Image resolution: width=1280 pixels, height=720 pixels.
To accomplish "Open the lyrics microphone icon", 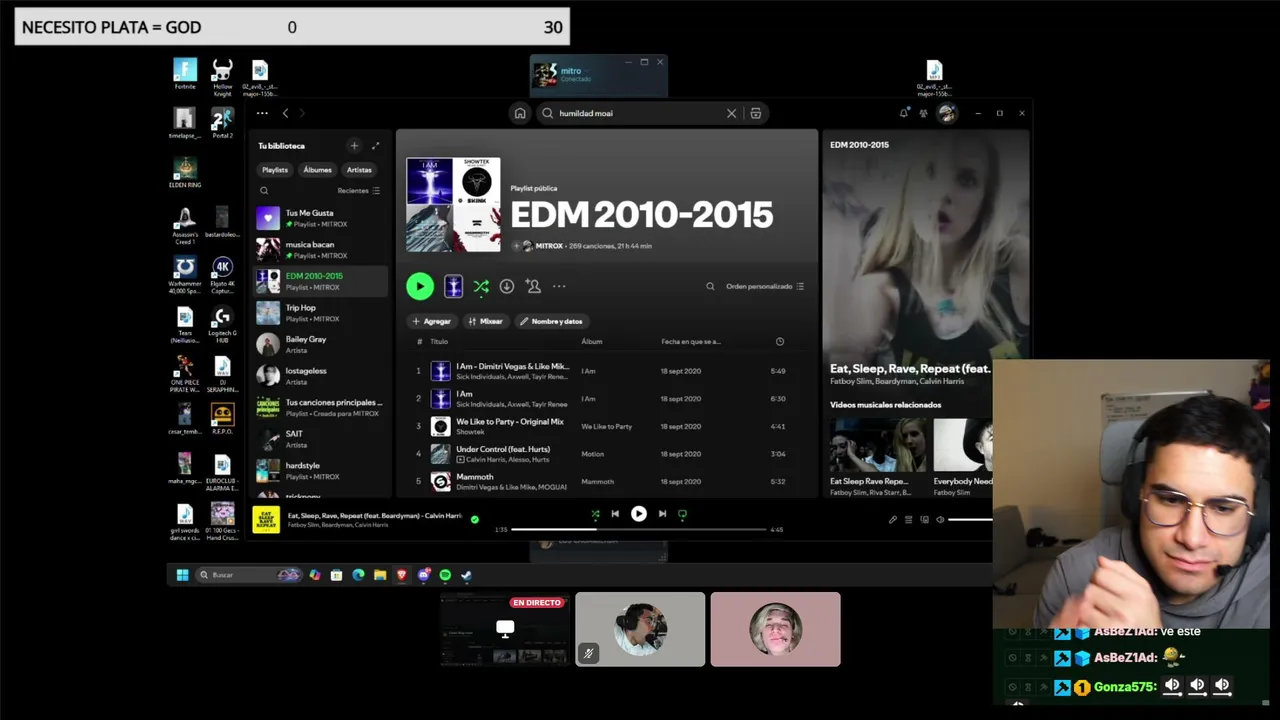I will point(893,520).
